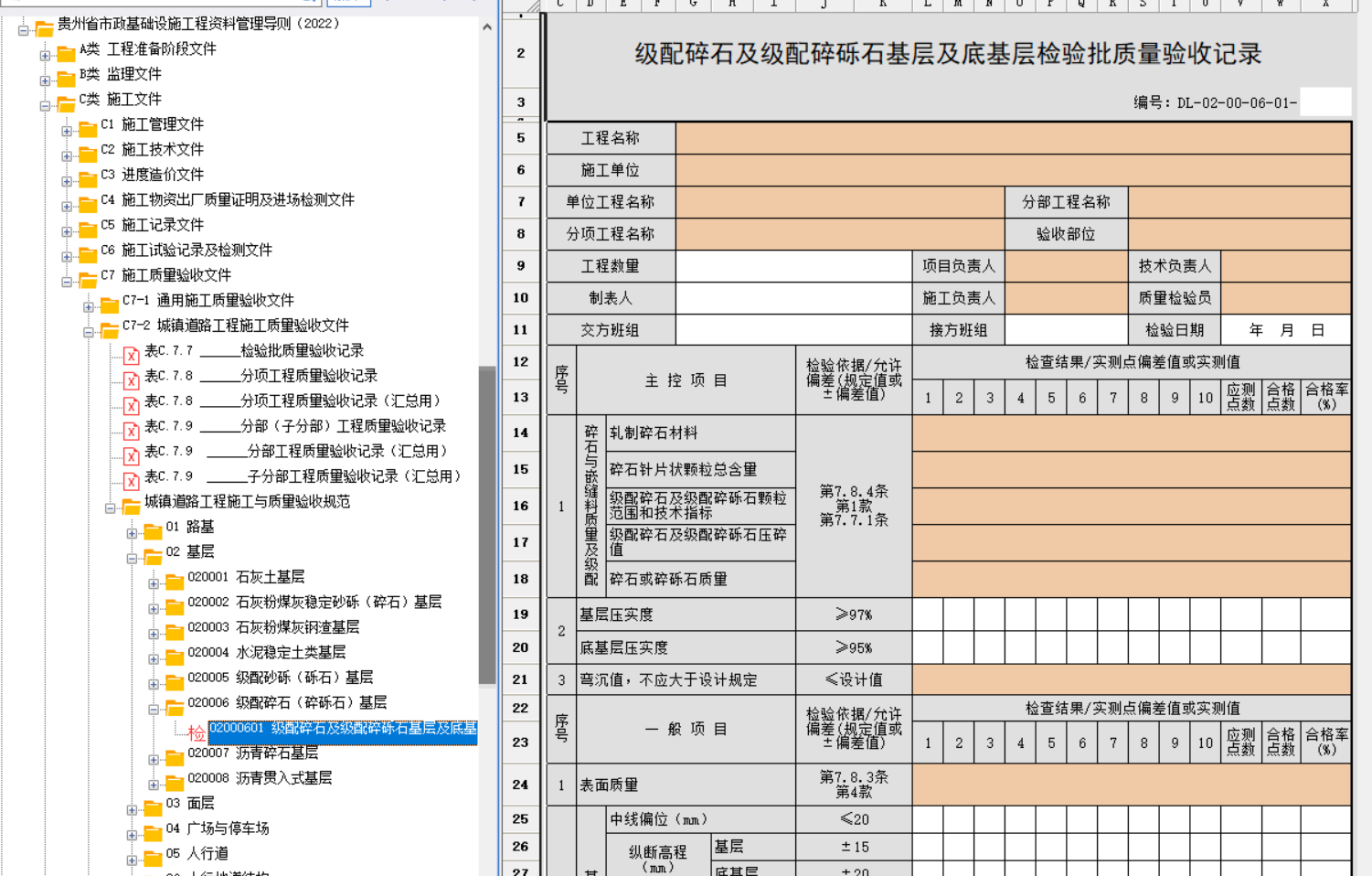Image resolution: width=1372 pixels, height=876 pixels.
Task: Click the tree panel vertical scrollbar thumb
Action: (x=486, y=523)
